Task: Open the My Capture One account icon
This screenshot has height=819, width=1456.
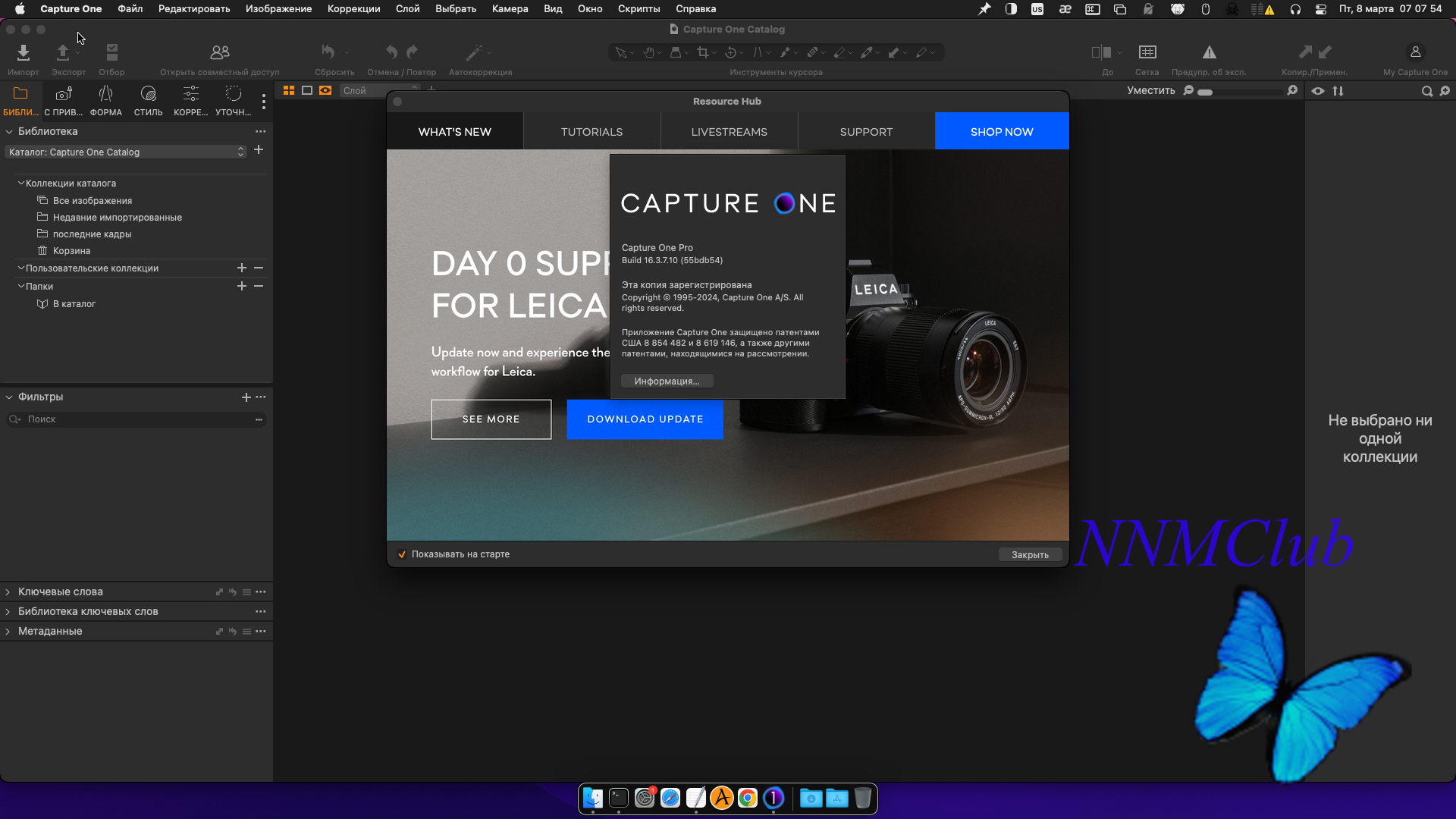Action: coord(1415,52)
